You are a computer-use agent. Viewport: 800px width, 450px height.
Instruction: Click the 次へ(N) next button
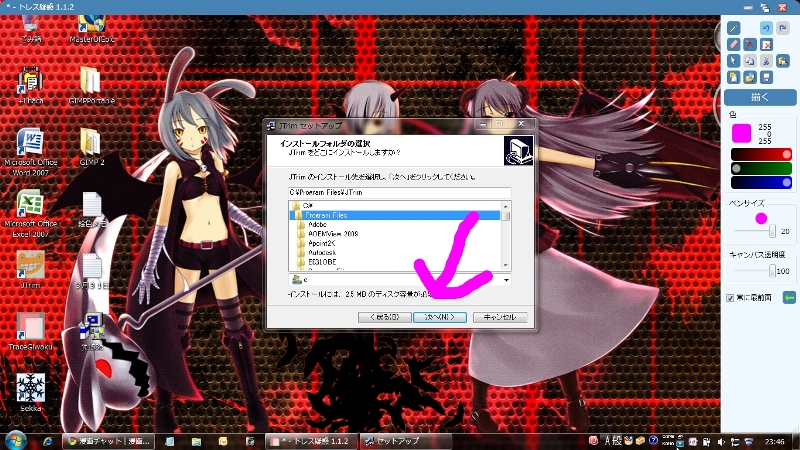[440, 317]
